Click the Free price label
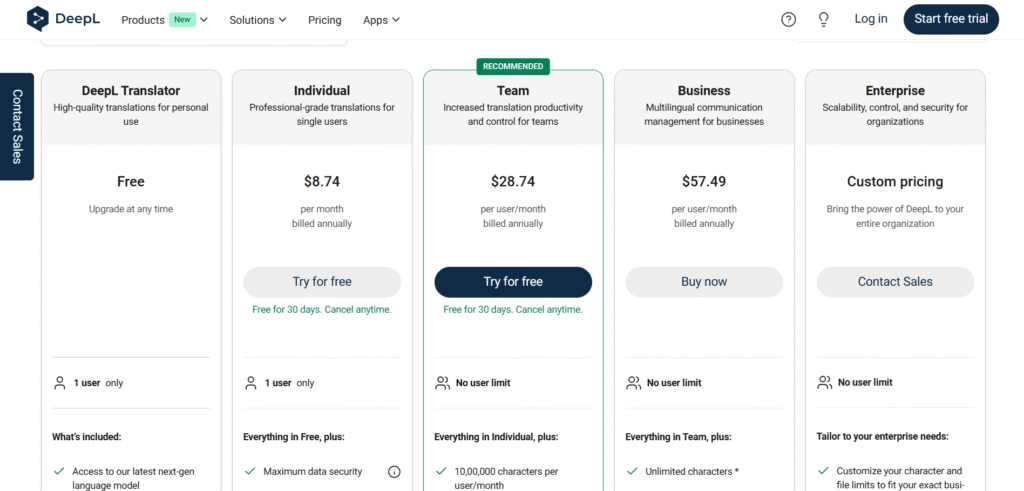Screen dimensions: 1024x491 [131, 182]
